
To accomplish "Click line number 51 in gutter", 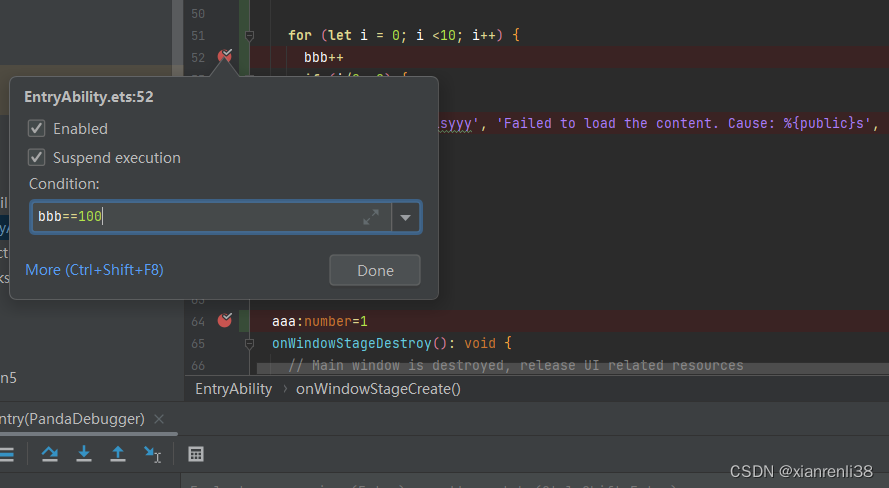I will (x=198, y=36).
